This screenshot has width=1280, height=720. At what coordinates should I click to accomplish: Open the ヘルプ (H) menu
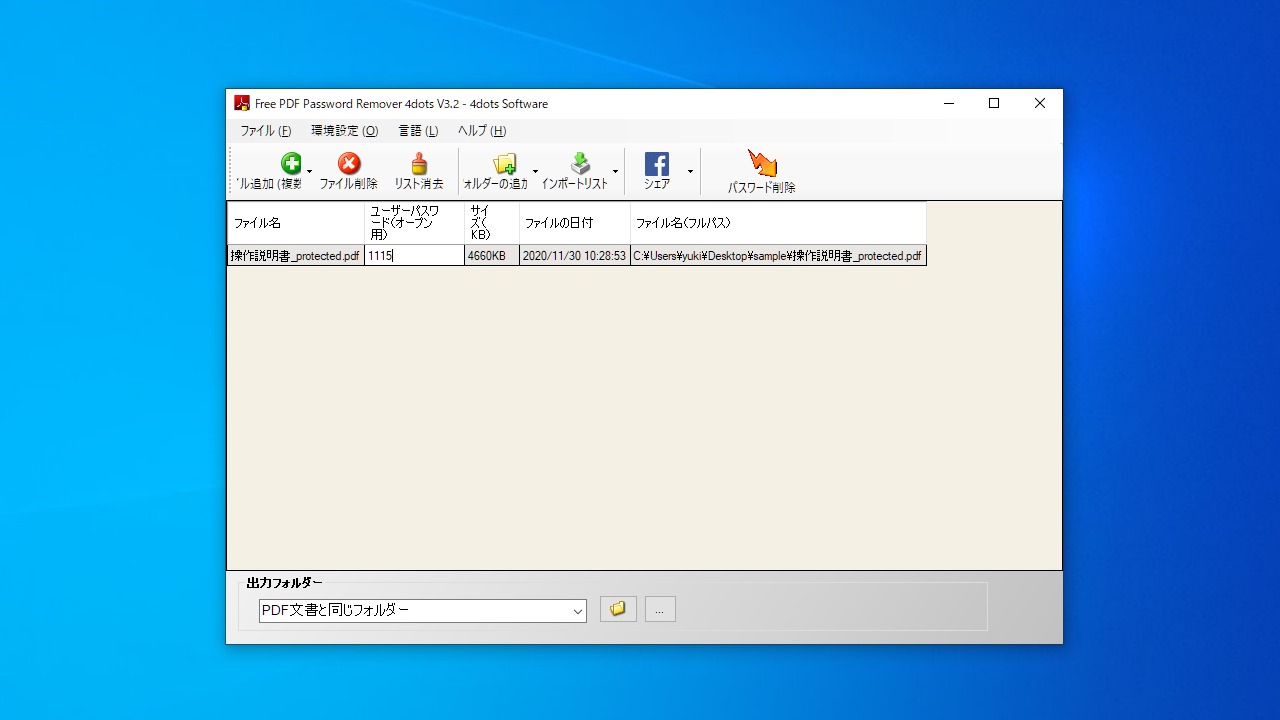pos(482,131)
